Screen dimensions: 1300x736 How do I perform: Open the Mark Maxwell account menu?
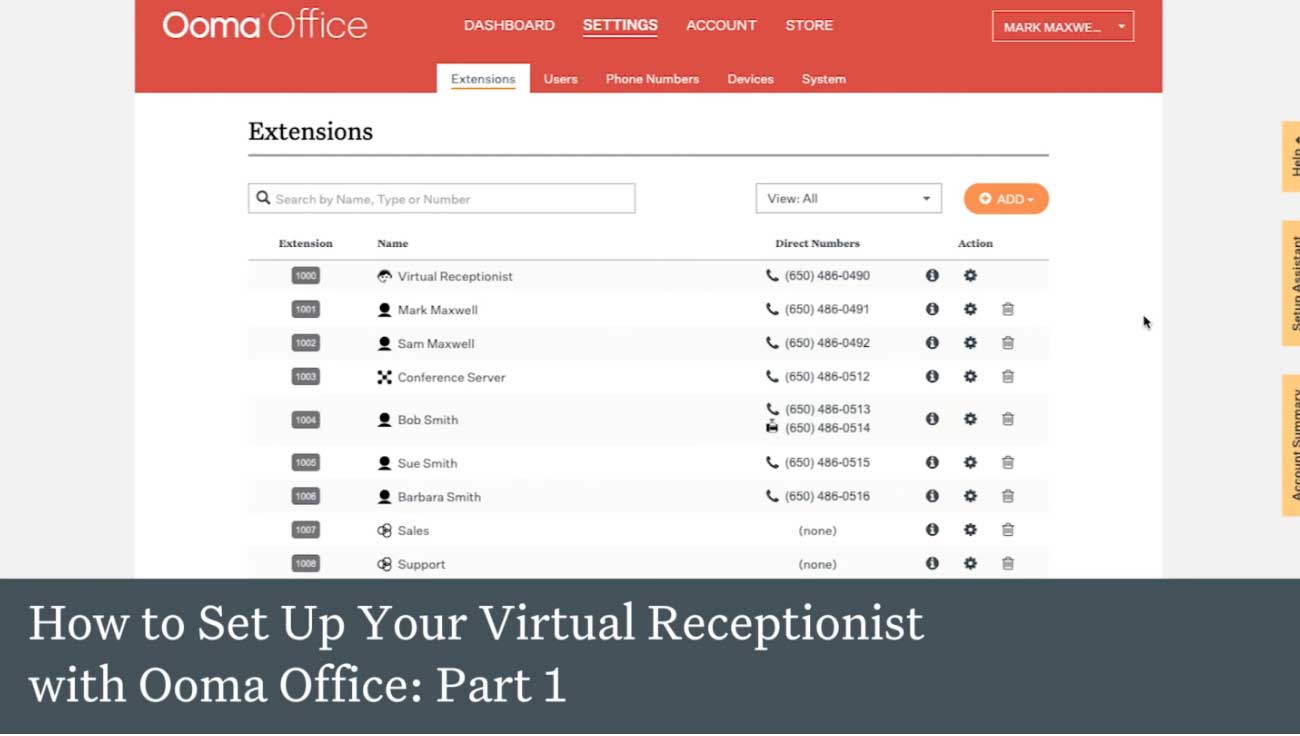[x=1062, y=27]
